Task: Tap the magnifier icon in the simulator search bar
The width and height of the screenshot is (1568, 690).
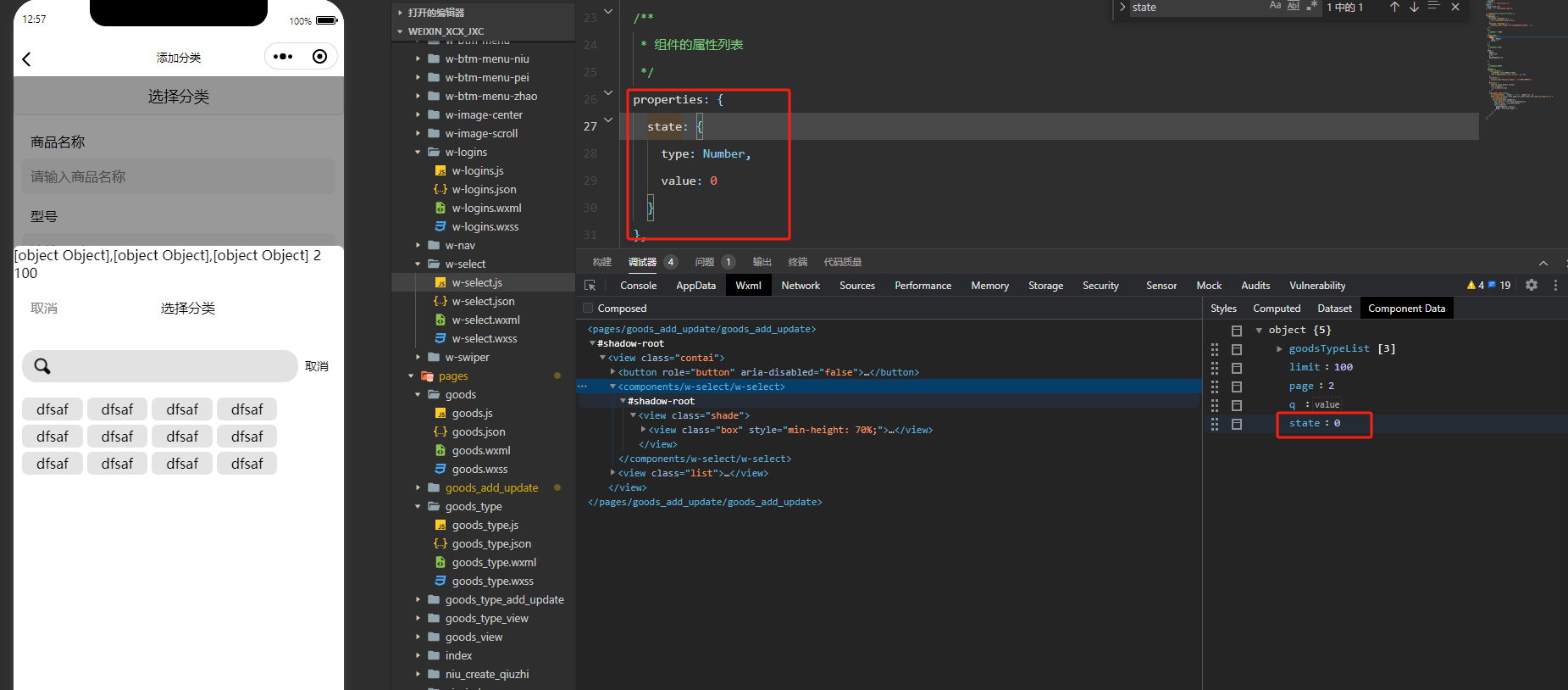Action: [42, 366]
